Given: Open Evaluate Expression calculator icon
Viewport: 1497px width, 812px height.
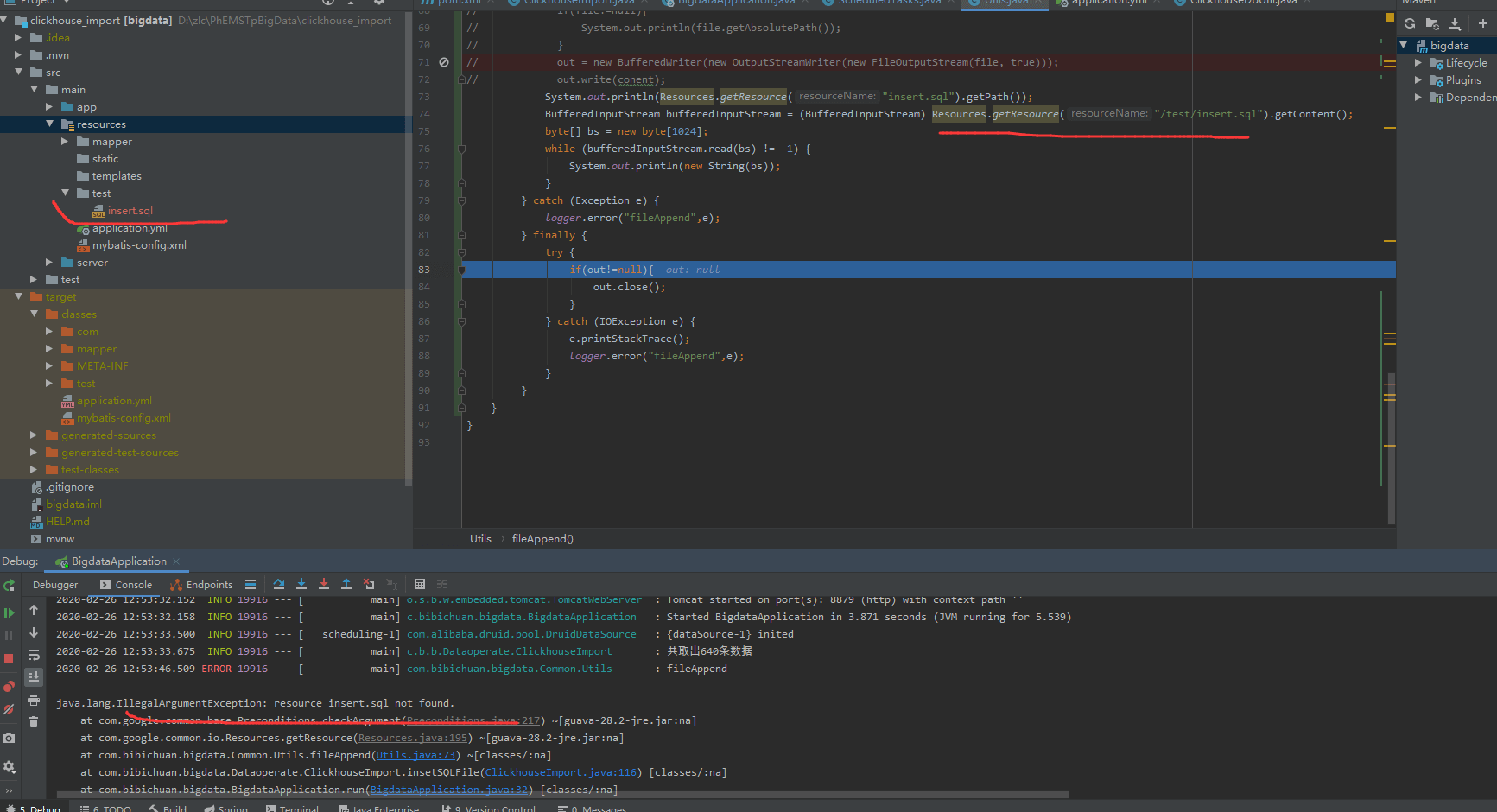Looking at the screenshot, I should (420, 585).
